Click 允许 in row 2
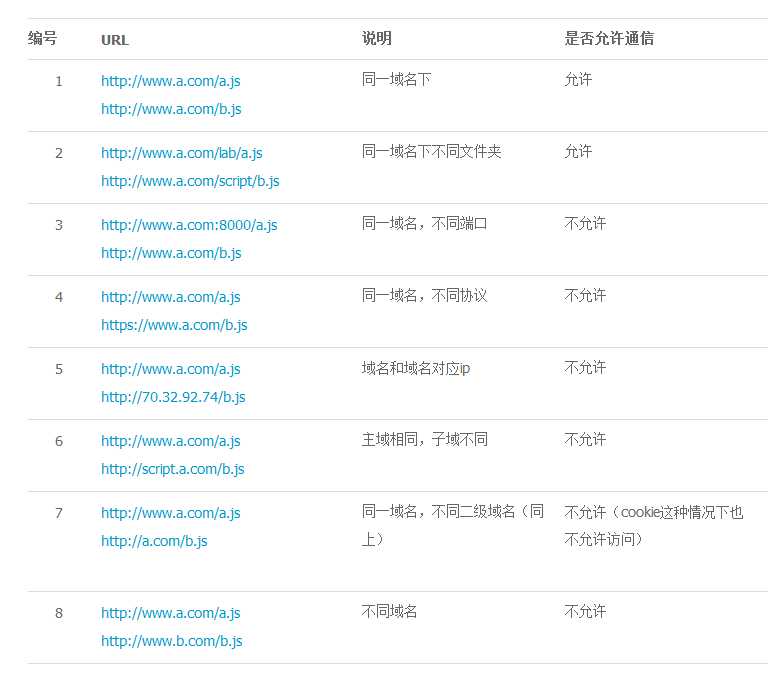The width and height of the screenshot is (776, 675). click(x=578, y=151)
